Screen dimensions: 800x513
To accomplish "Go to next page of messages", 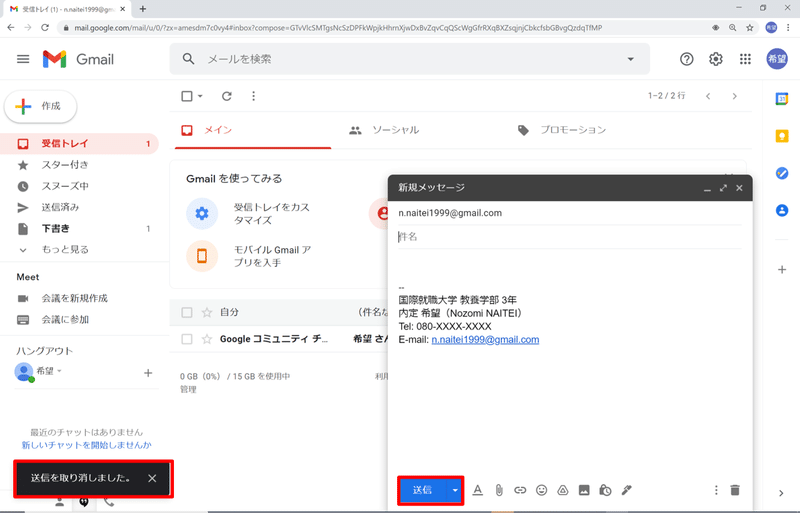I will pyautogui.click(x=734, y=96).
